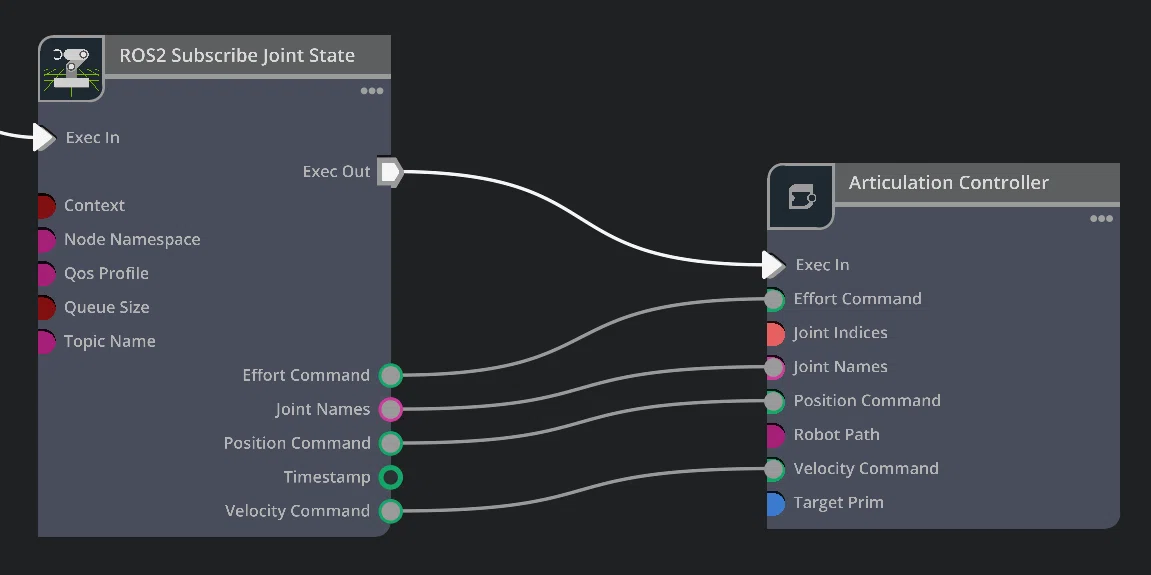This screenshot has width=1151, height=575.
Task: Click the Timestamp output port
Action: point(391,477)
